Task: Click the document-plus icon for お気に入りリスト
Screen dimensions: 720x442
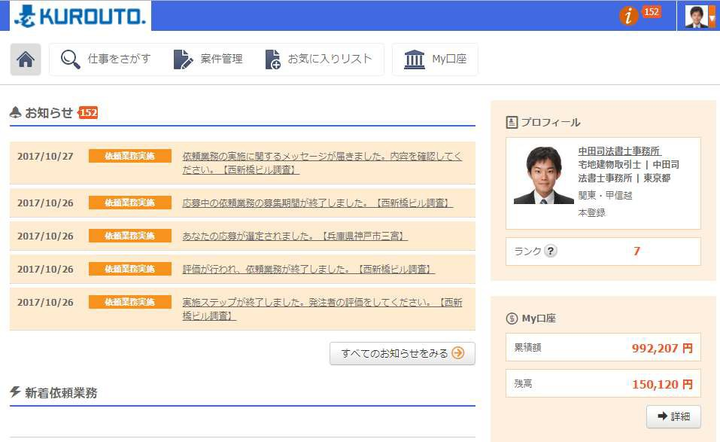Action: 273,60
